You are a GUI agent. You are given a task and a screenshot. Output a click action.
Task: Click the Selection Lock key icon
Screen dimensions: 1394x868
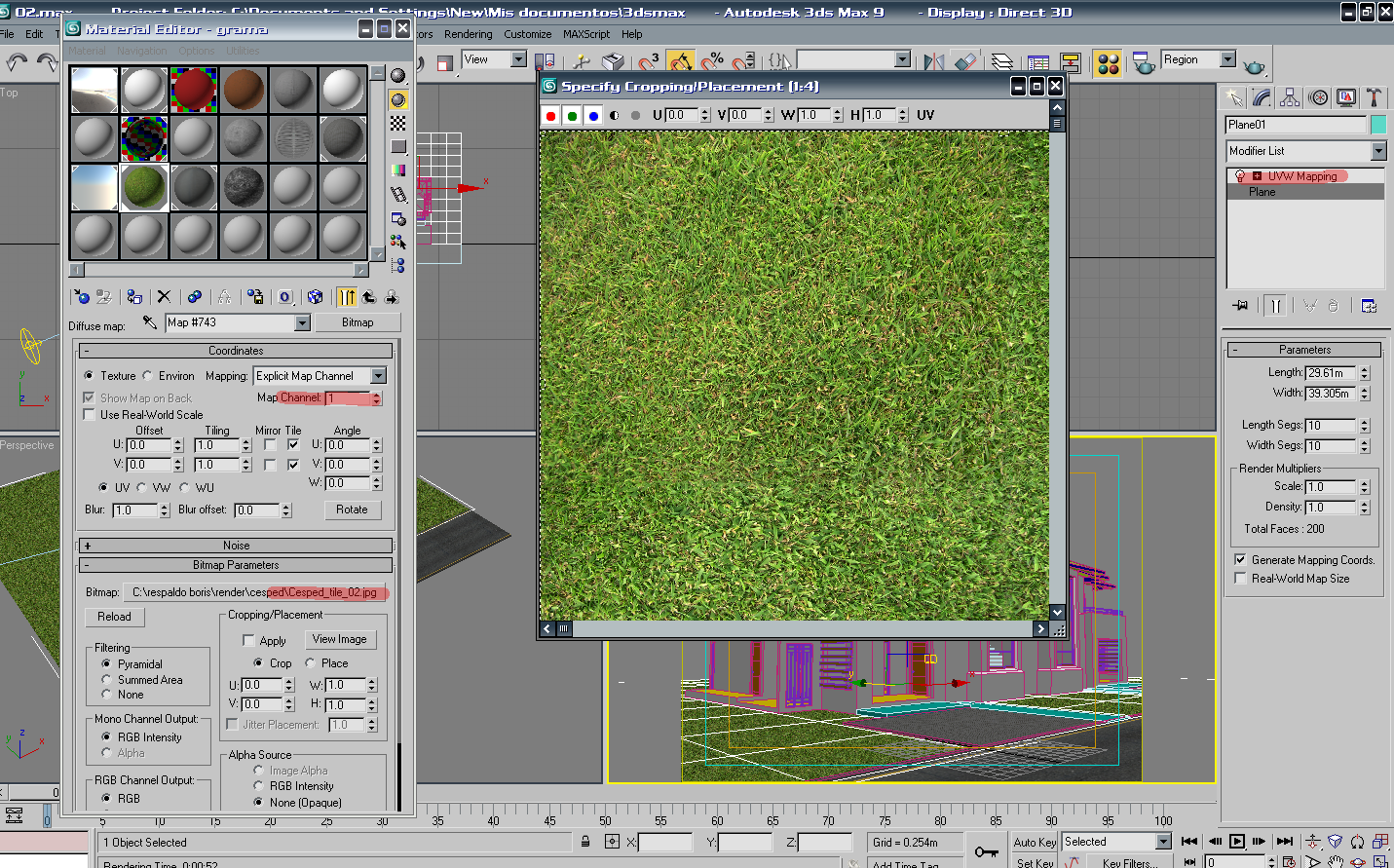[x=585, y=842]
